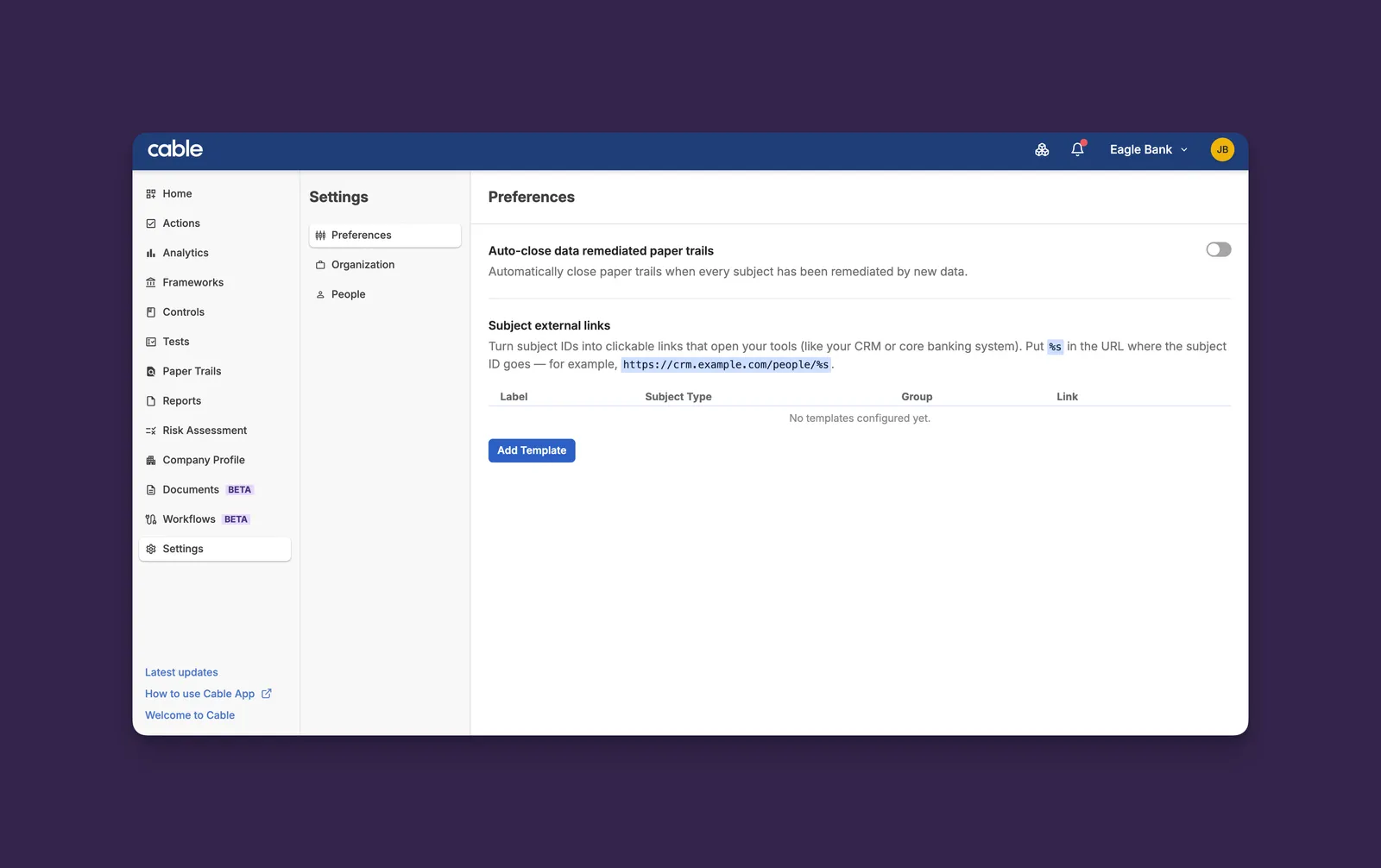Viewport: 1381px width, 868px height.
Task: Open notifications bell
Action: tap(1077, 149)
